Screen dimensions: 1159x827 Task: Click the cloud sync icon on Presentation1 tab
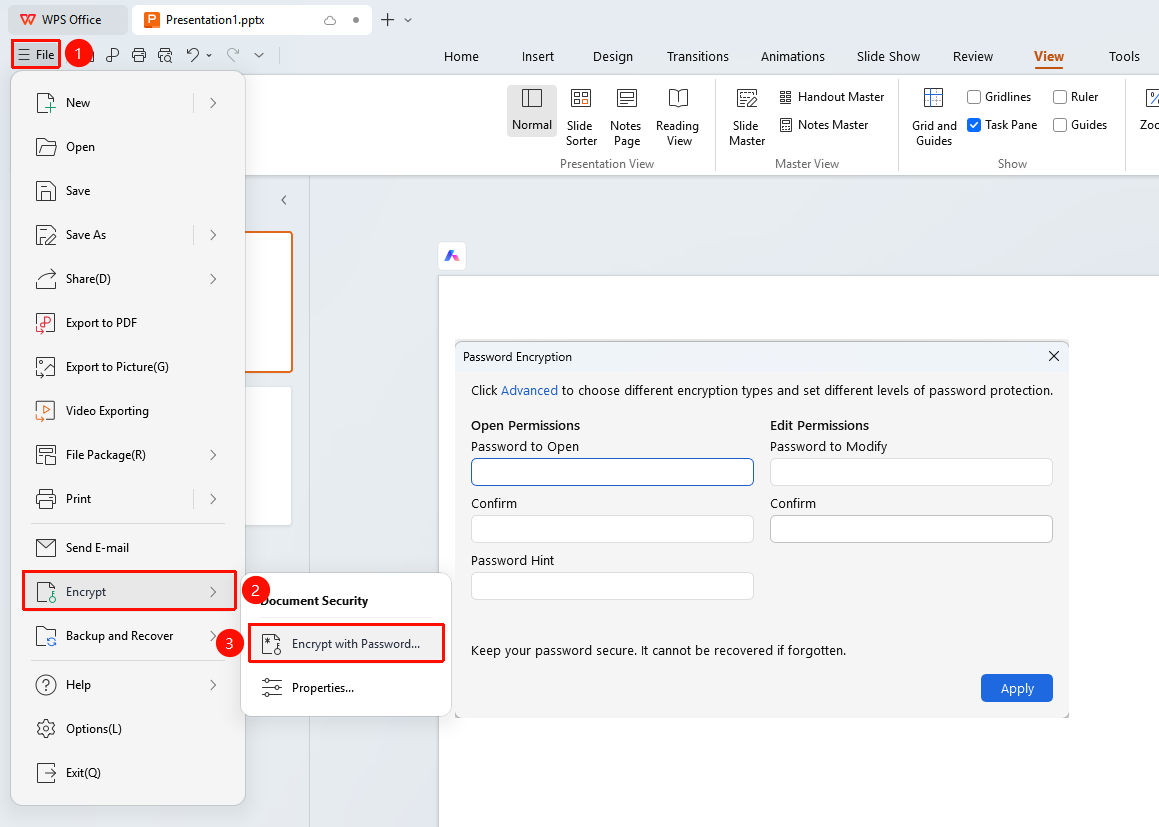pyautogui.click(x=330, y=20)
